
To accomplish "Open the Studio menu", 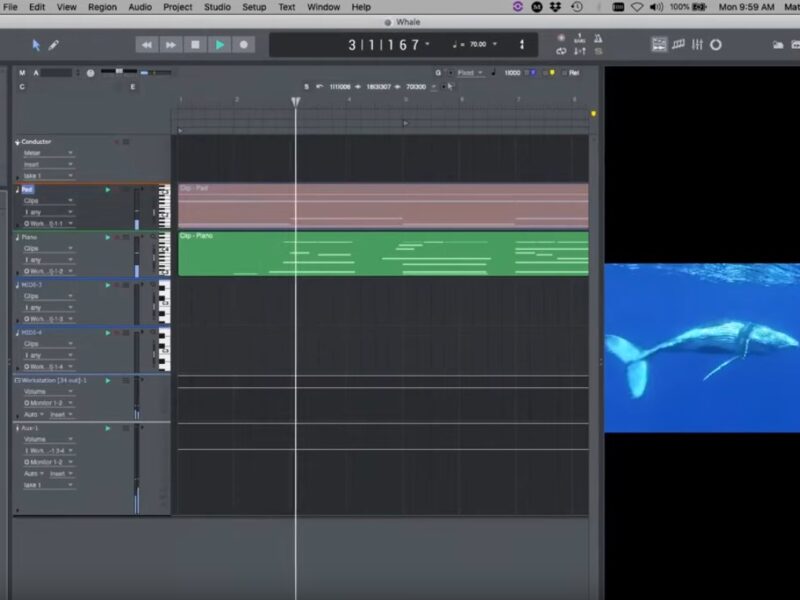I will [x=217, y=7].
